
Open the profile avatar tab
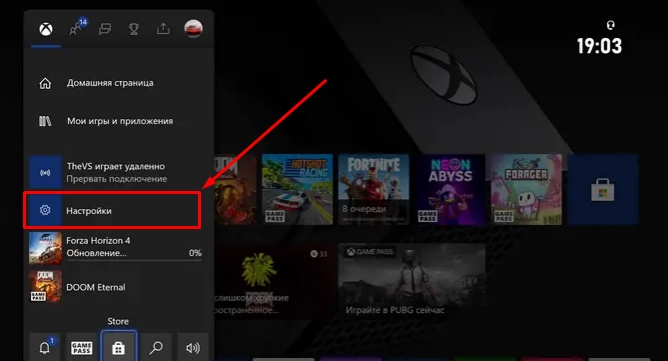click(193, 29)
